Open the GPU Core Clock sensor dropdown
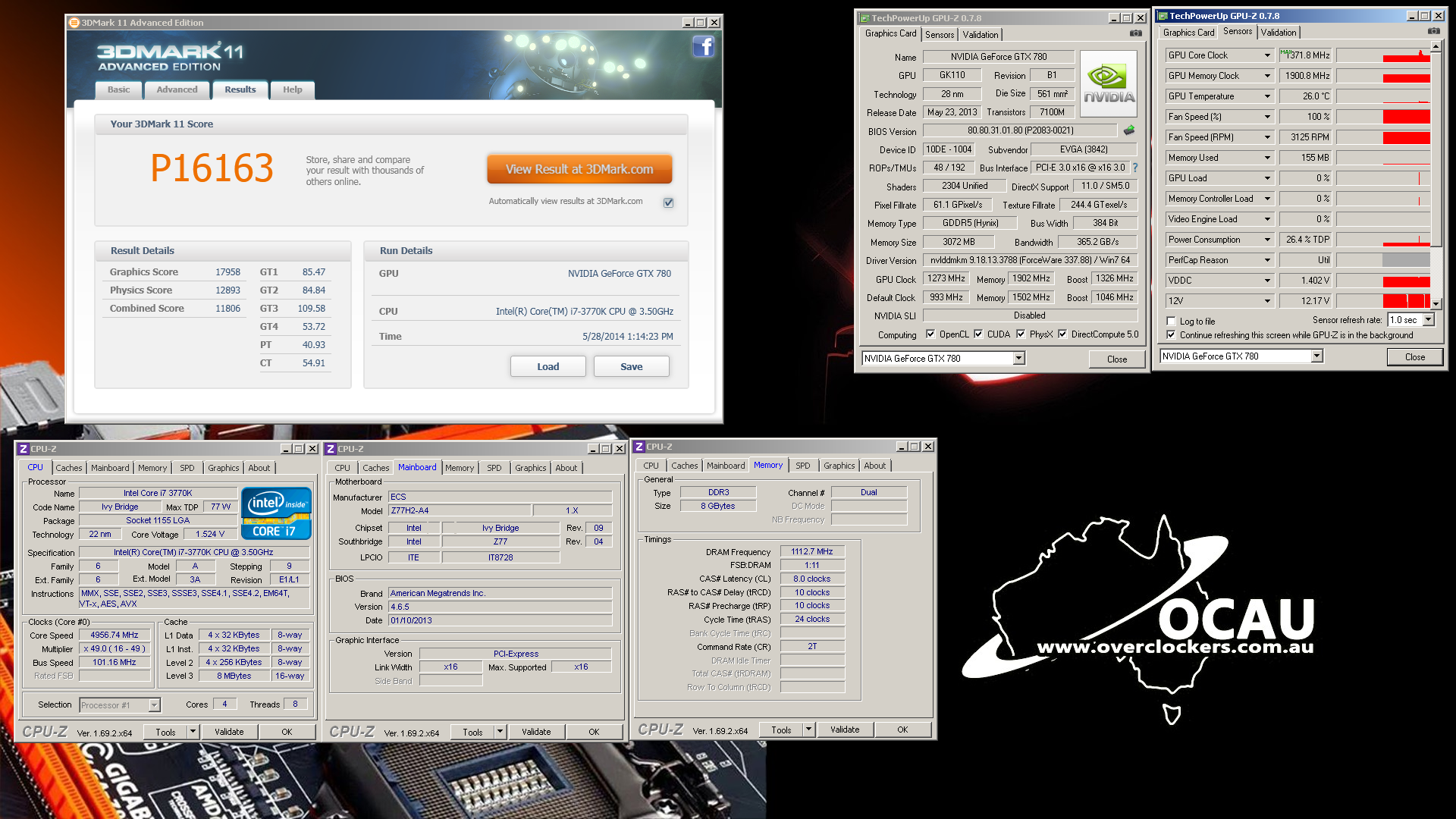The height and width of the screenshot is (819, 1456). coord(1267,55)
